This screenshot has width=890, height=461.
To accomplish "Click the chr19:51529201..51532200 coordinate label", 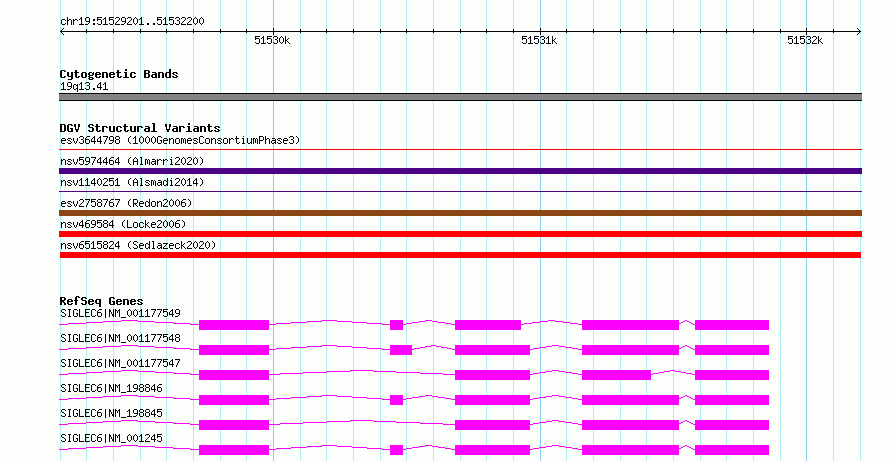I will pos(132,21).
